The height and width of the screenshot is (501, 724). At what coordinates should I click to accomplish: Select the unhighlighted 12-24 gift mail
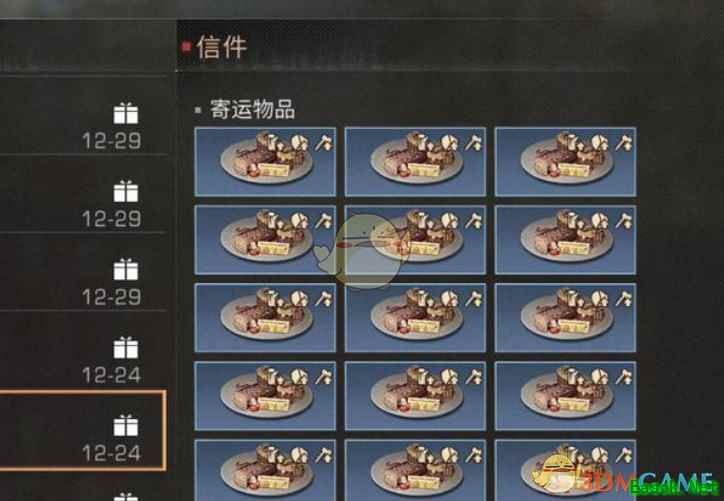[83, 350]
